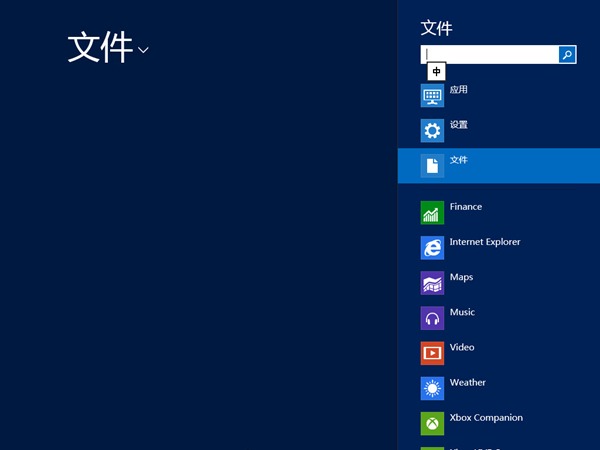This screenshot has width=600, height=450.
Task: Open the 应用 apps keyboard icon
Action: click(x=432, y=96)
